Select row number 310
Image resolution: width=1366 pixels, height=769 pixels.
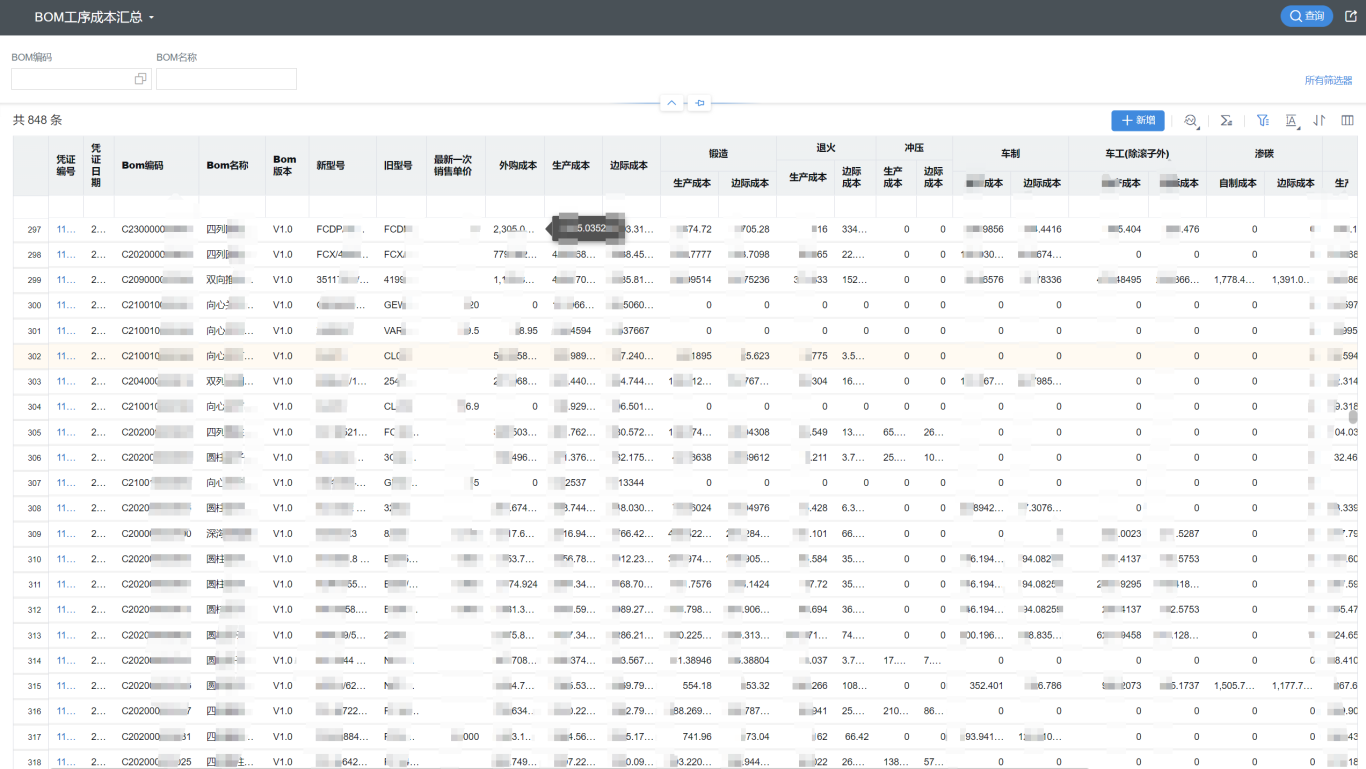pos(34,560)
